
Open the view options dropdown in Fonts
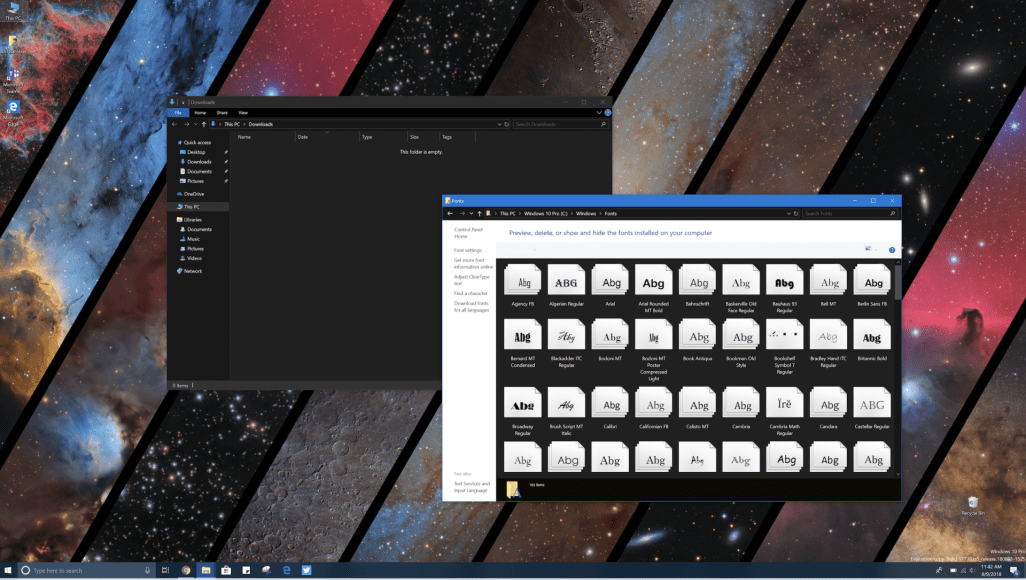tap(875, 249)
